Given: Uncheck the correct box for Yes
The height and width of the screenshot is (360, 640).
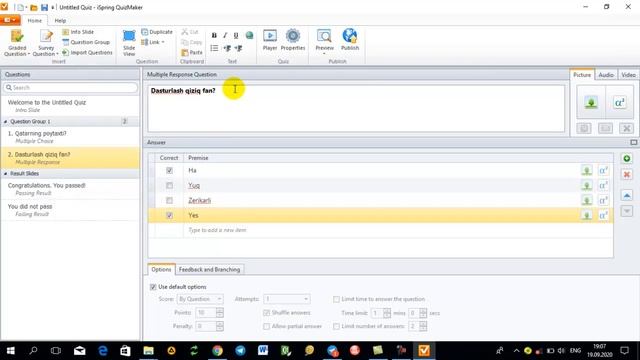Looking at the screenshot, I should [169, 216].
